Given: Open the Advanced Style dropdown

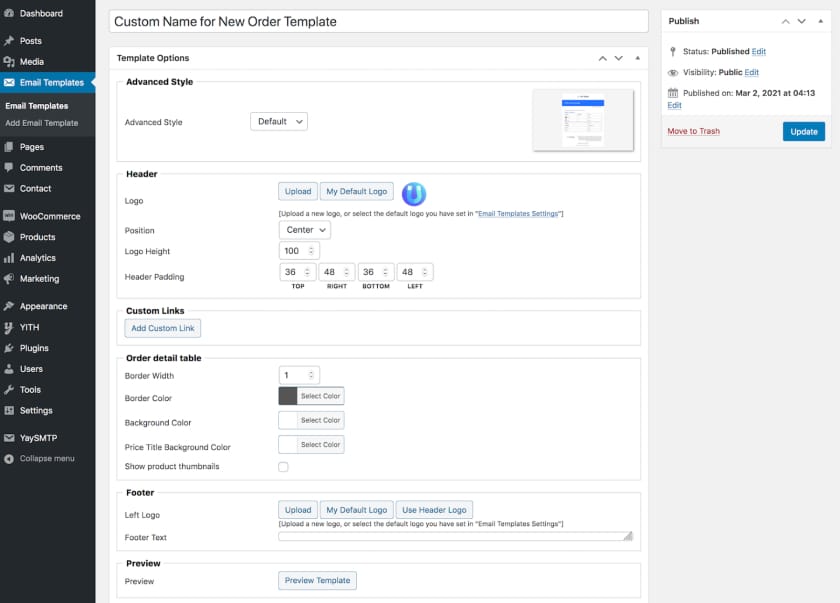Looking at the screenshot, I should coord(279,122).
